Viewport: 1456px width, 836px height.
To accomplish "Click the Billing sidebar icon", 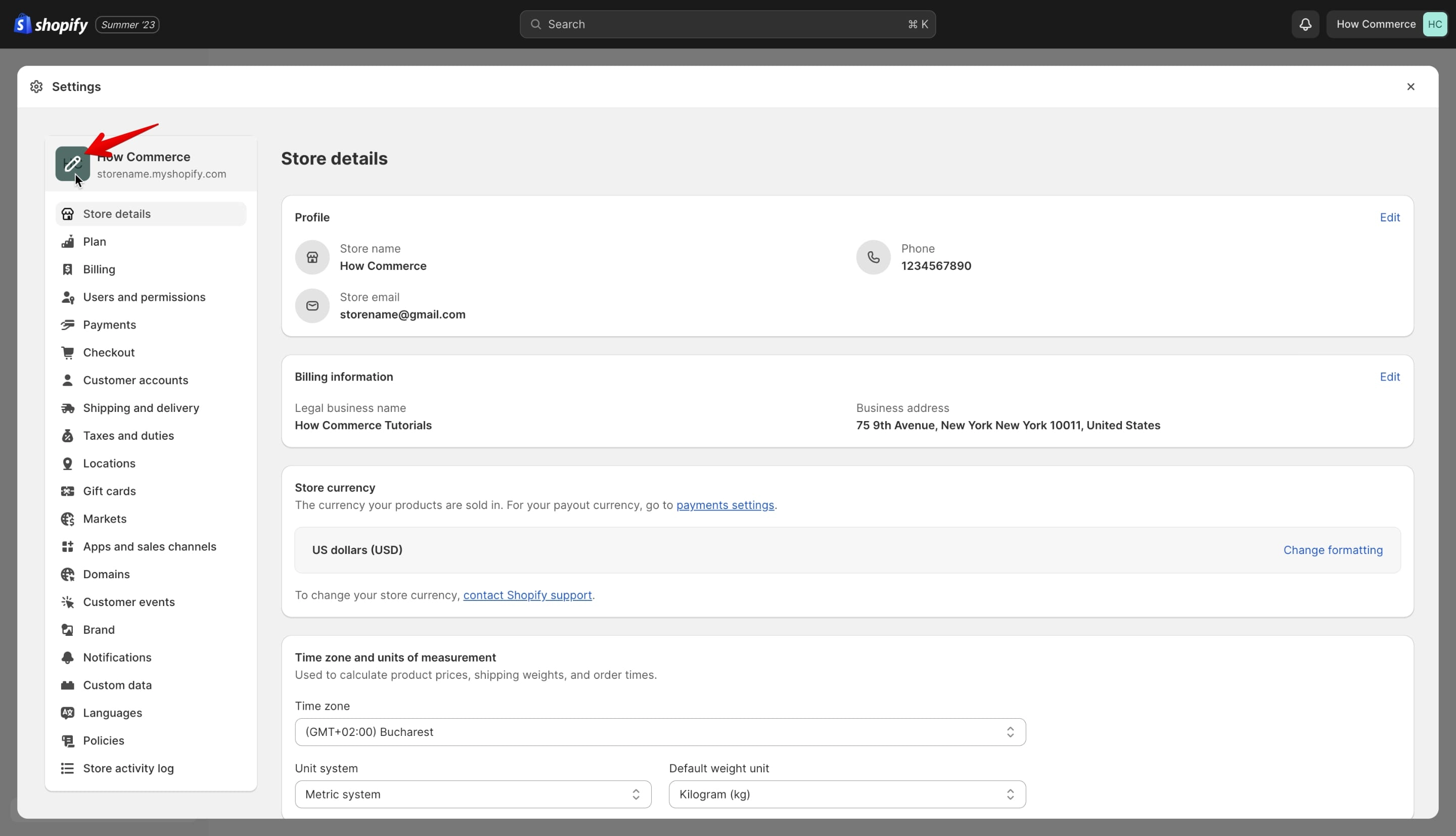I will click(x=68, y=269).
